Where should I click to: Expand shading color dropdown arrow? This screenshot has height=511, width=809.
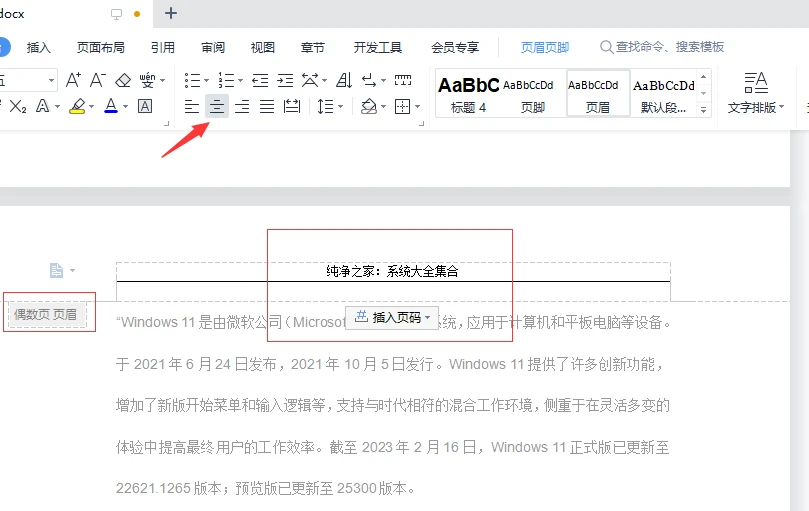383,107
